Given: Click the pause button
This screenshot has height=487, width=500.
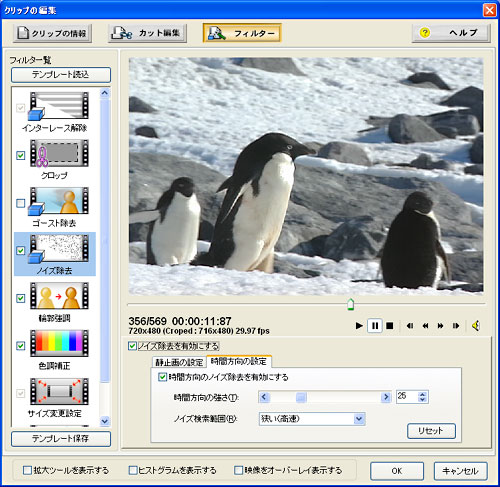Looking at the screenshot, I should 375,326.
